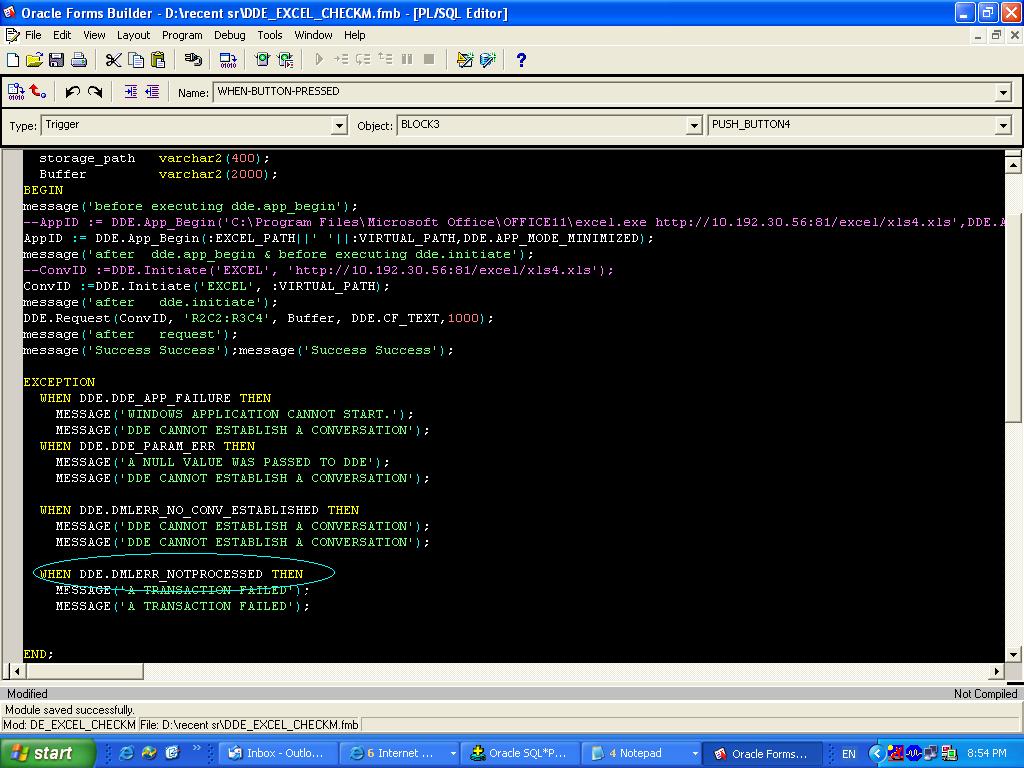The image size is (1024, 768).
Task: Open the Help menu
Action: (355, 35)
